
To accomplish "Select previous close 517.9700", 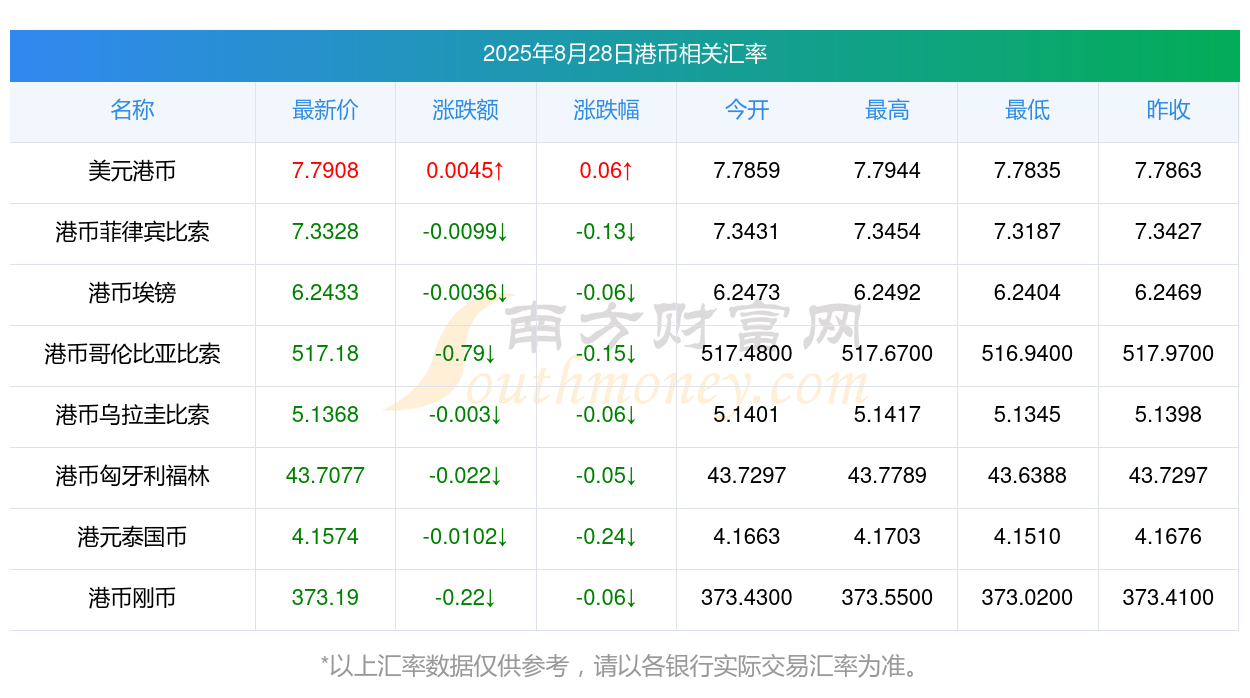I will click(1168, 354).
